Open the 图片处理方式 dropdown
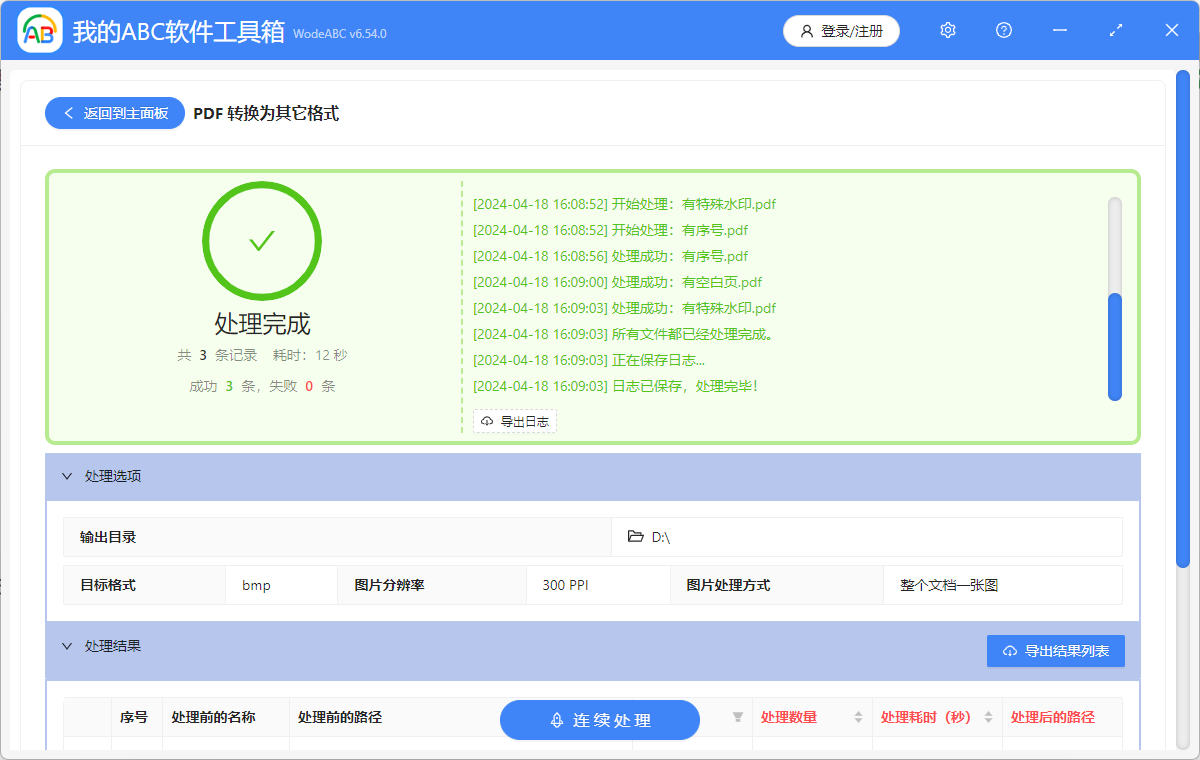 click(x=1002, y=585)
